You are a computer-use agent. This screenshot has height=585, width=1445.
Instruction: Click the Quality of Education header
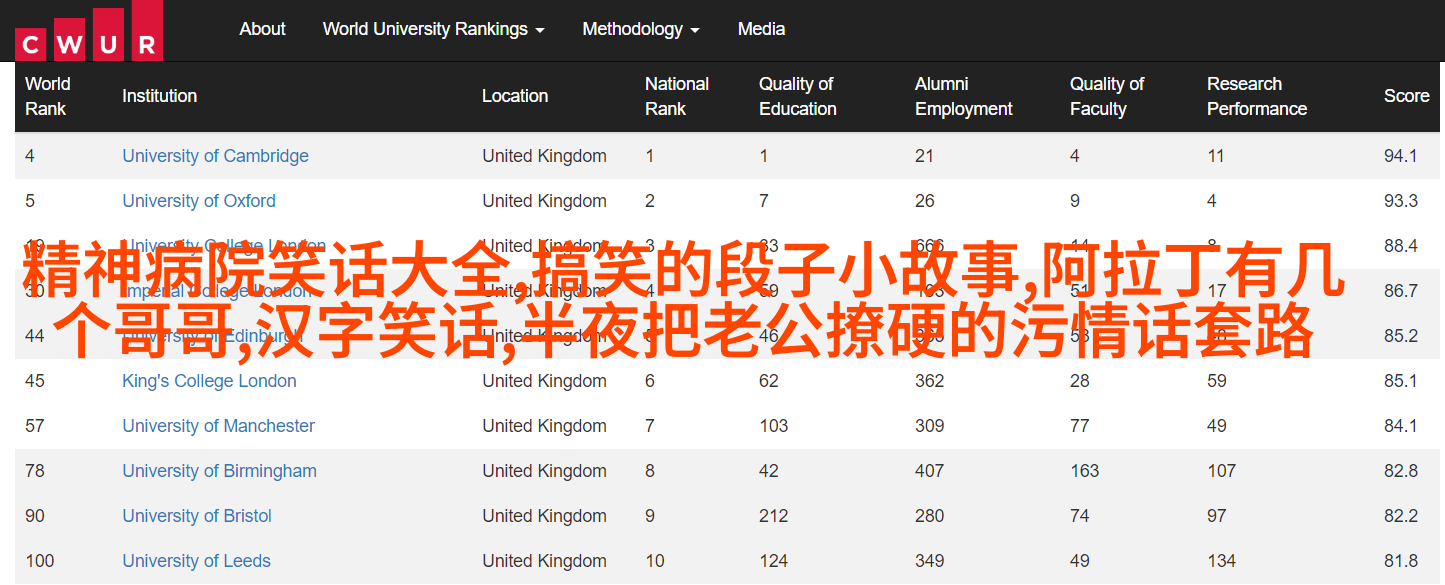click(796, 96)
